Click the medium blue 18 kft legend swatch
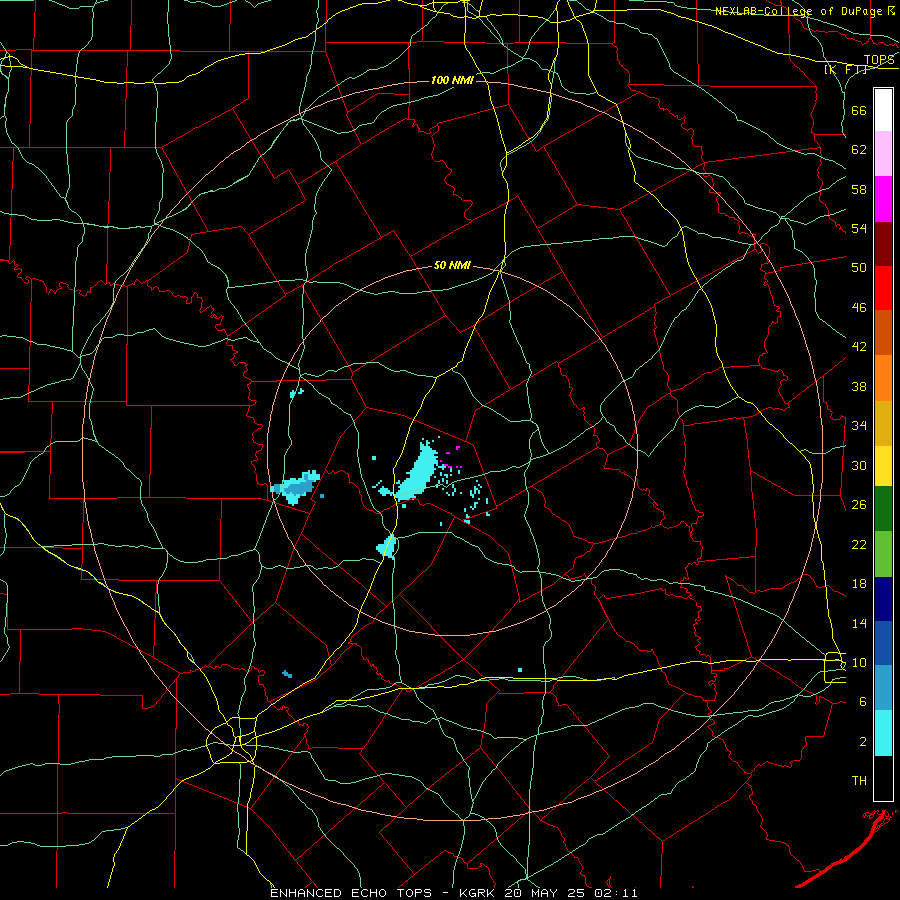Screen dimensions: 900x900 (883, 642)
